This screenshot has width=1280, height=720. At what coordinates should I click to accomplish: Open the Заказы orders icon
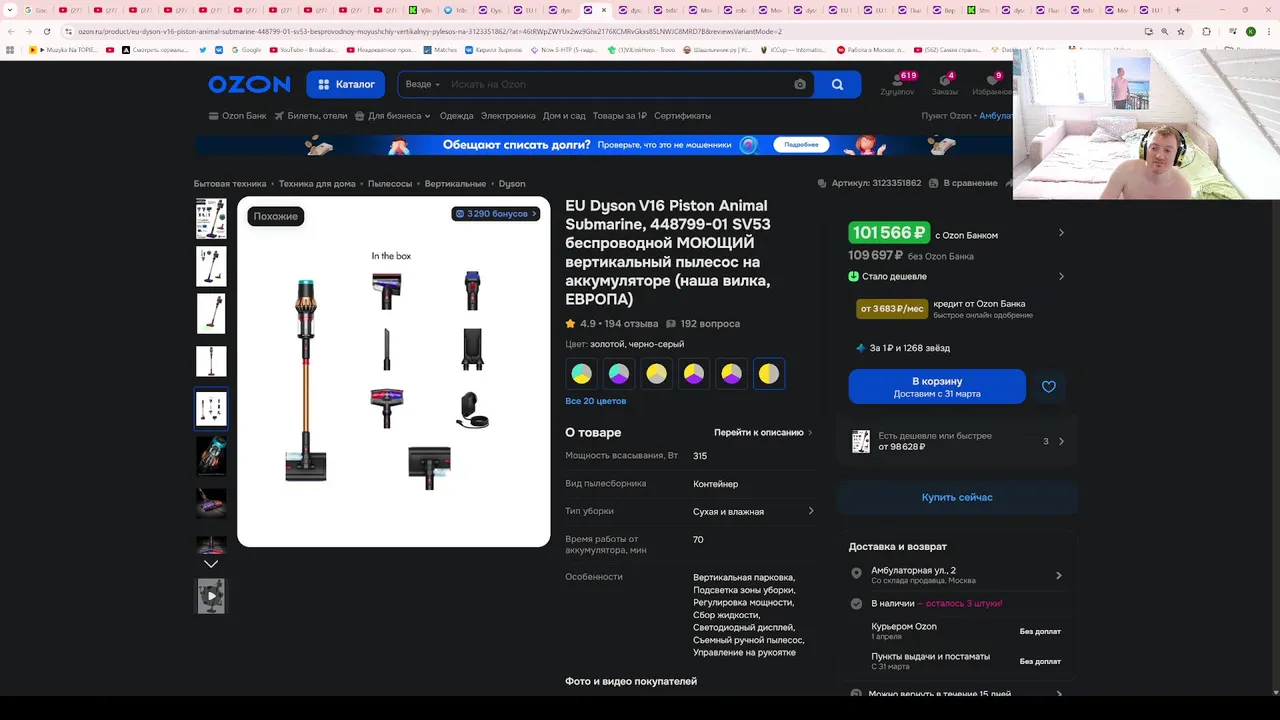(944, 80)
